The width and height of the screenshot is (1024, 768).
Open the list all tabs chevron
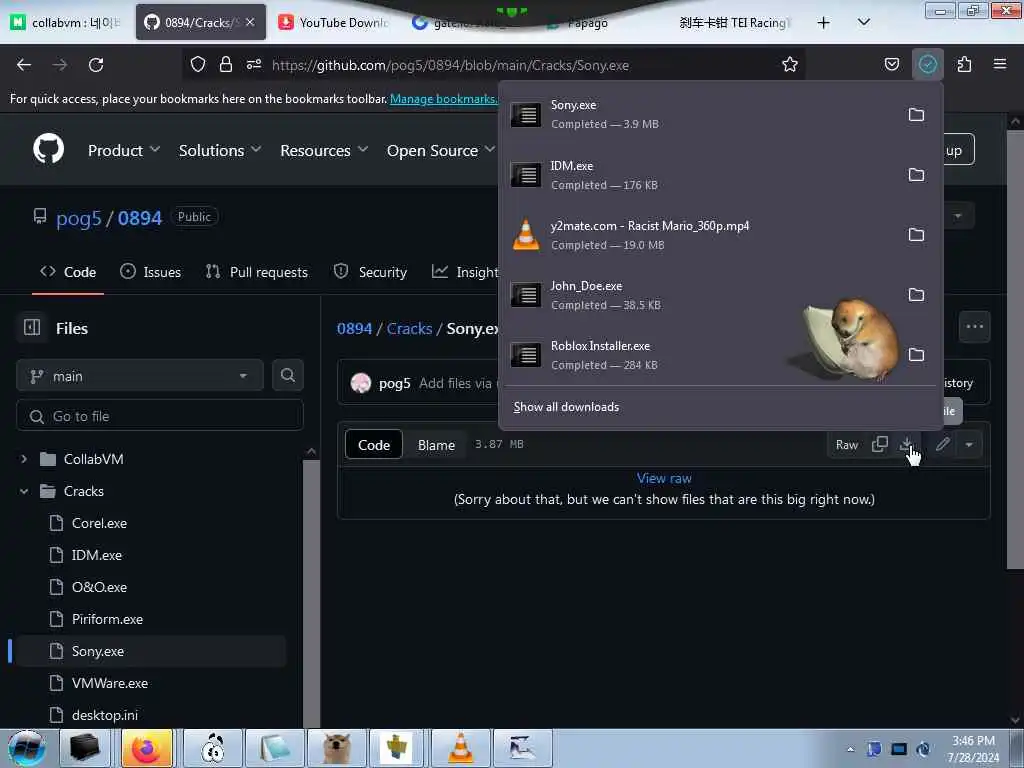pyautogui.click(x=863, y=23)
